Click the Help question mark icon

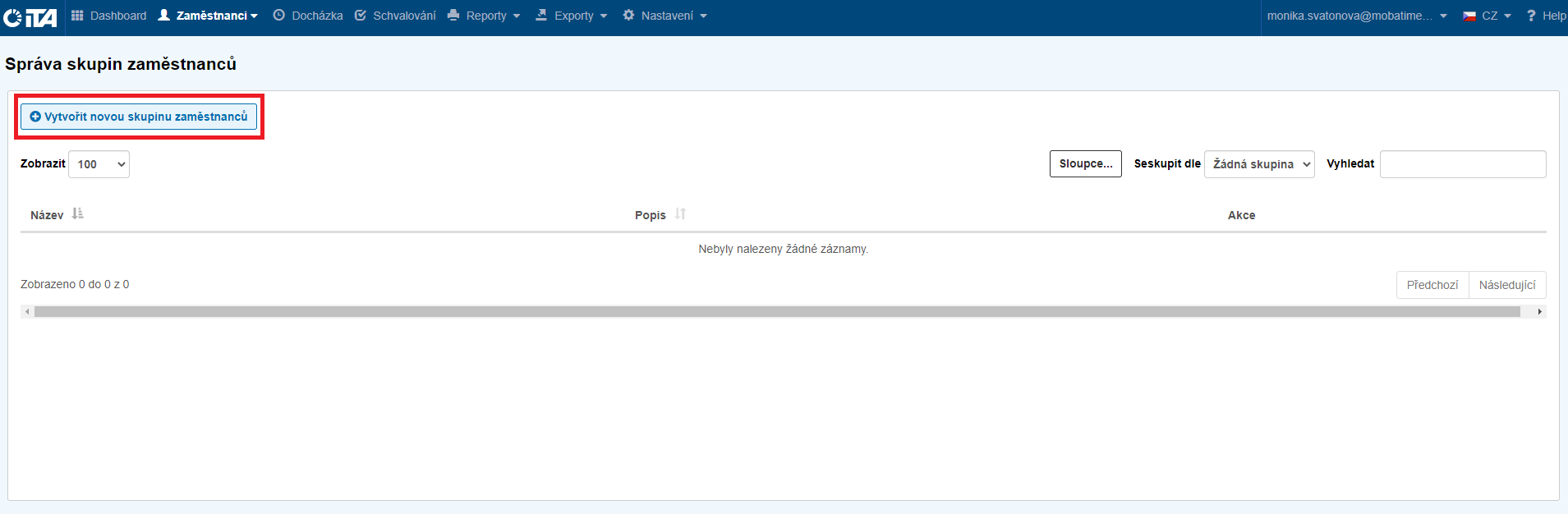tap(1531, 16)
